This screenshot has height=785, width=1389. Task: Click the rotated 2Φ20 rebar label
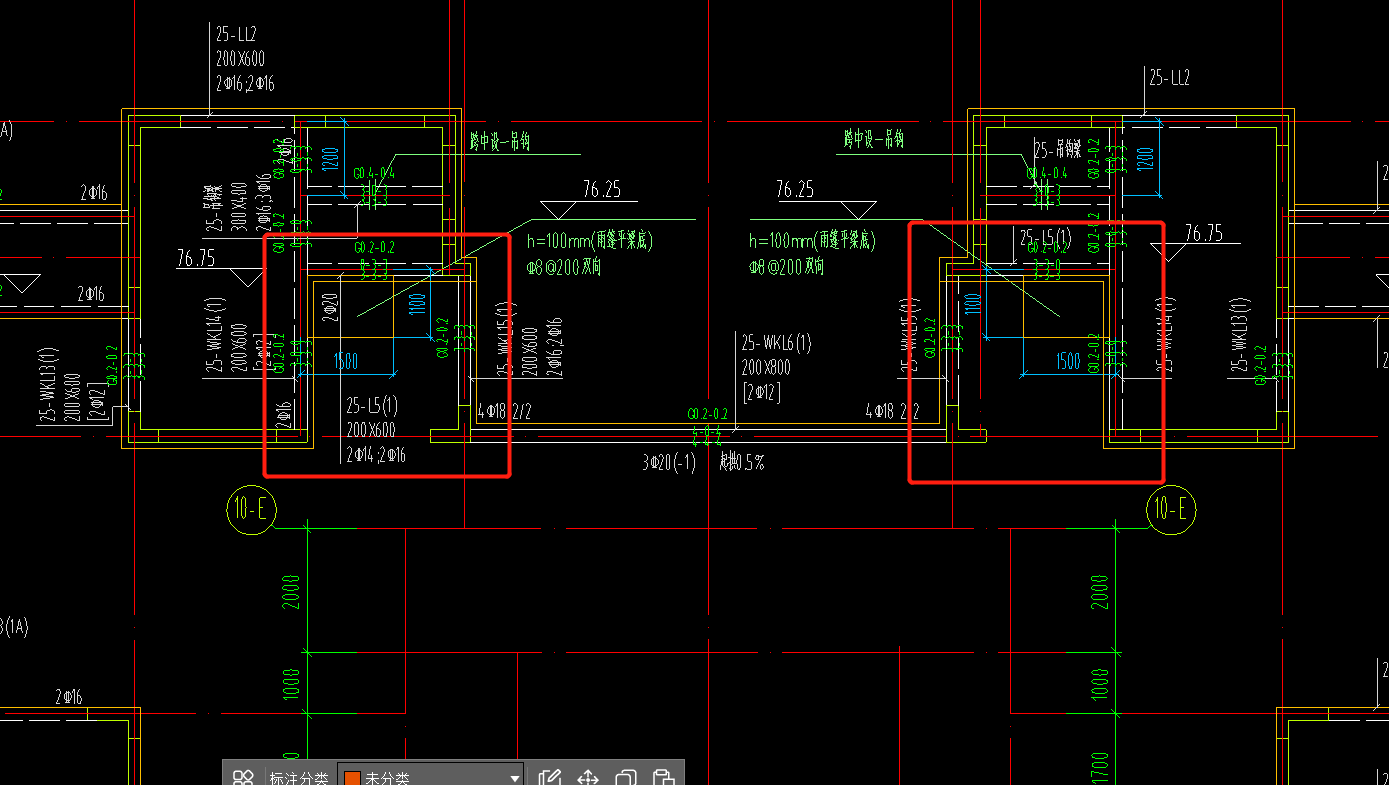tap(329, 308)
